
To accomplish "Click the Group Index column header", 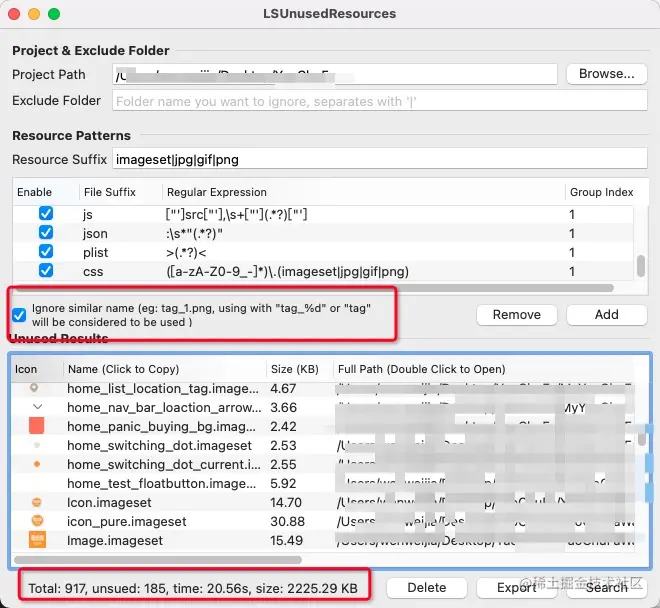I will 601,192.
